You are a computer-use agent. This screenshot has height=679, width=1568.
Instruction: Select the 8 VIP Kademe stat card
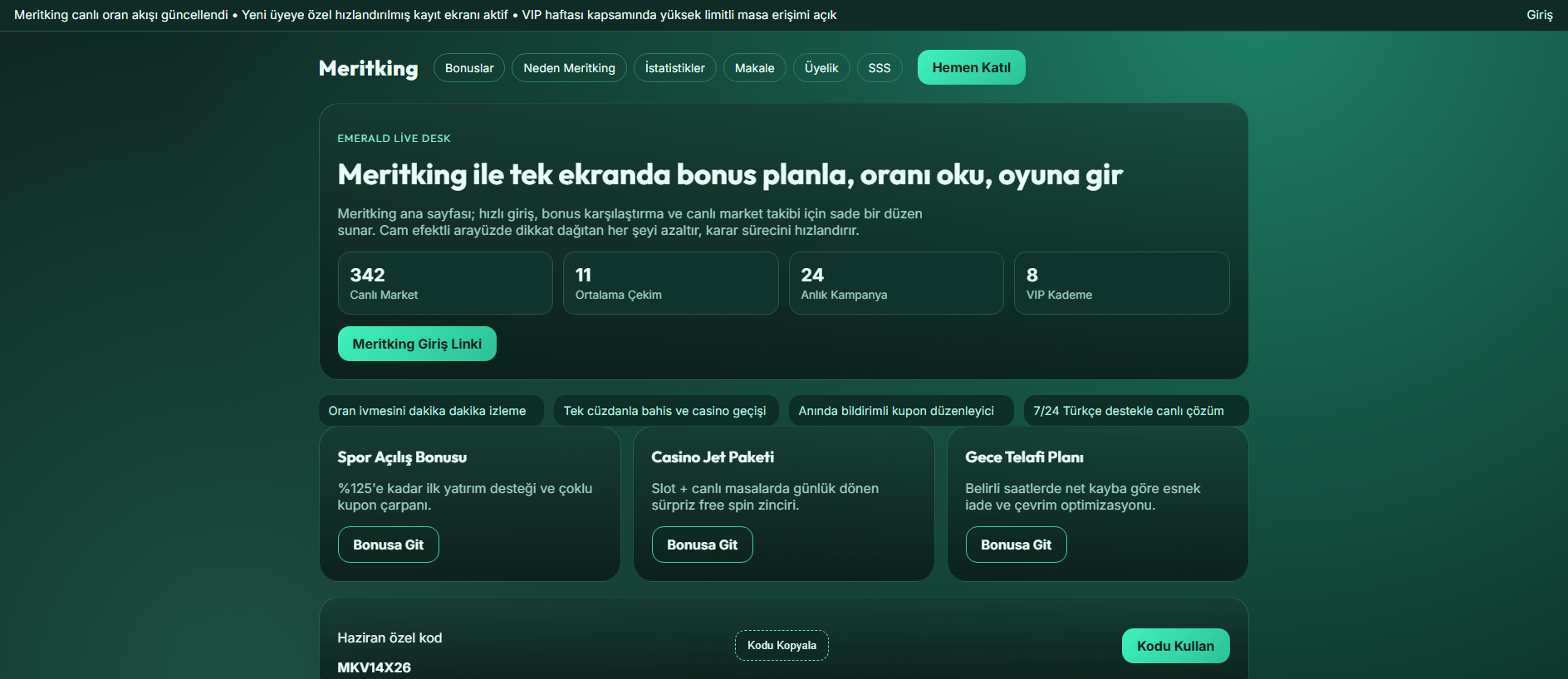point(1122,283)
